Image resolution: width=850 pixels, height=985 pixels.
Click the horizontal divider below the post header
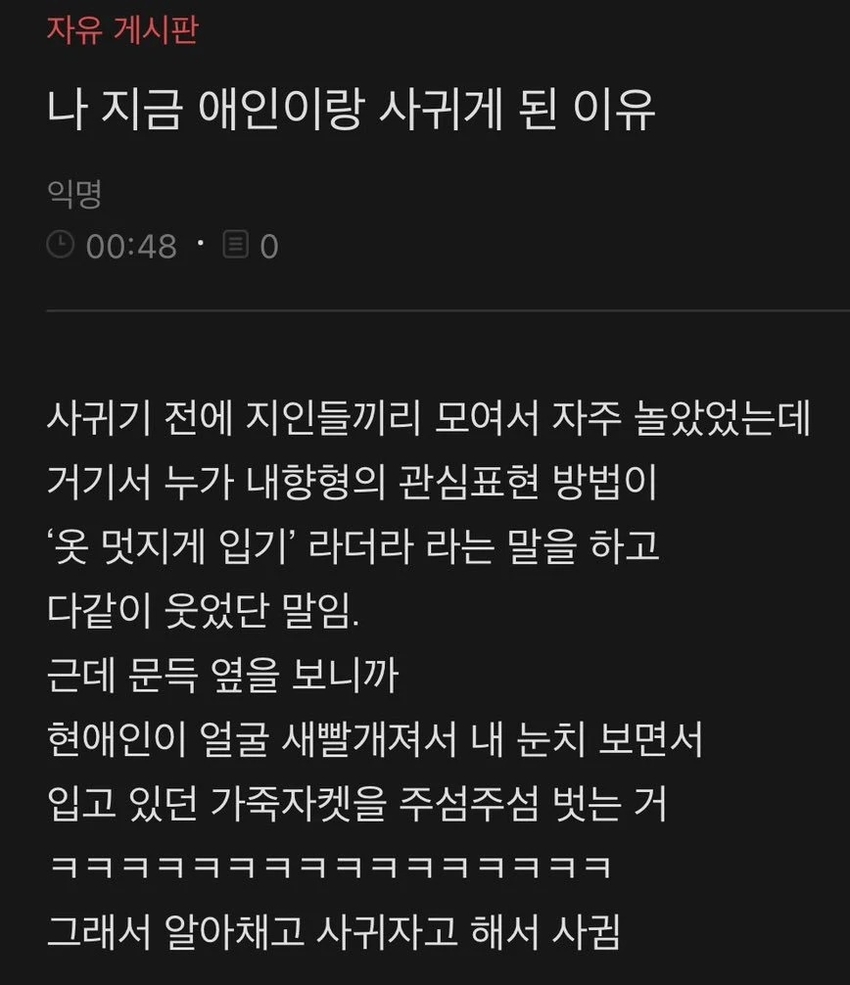(448, 310)
